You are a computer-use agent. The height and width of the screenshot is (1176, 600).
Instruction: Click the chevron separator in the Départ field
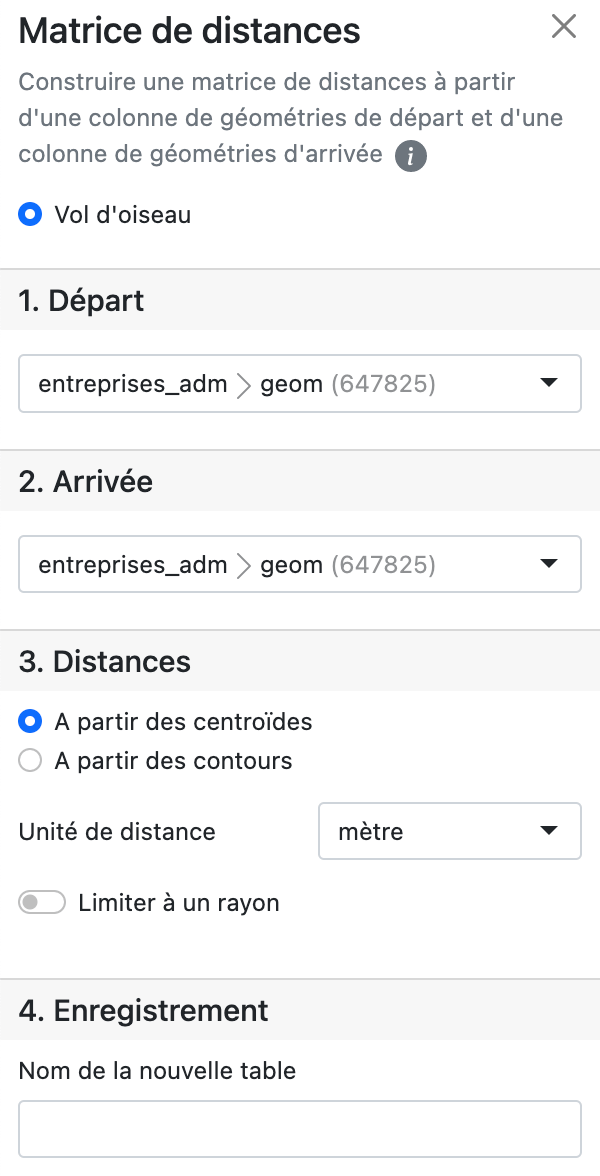(x=244, y=384)
